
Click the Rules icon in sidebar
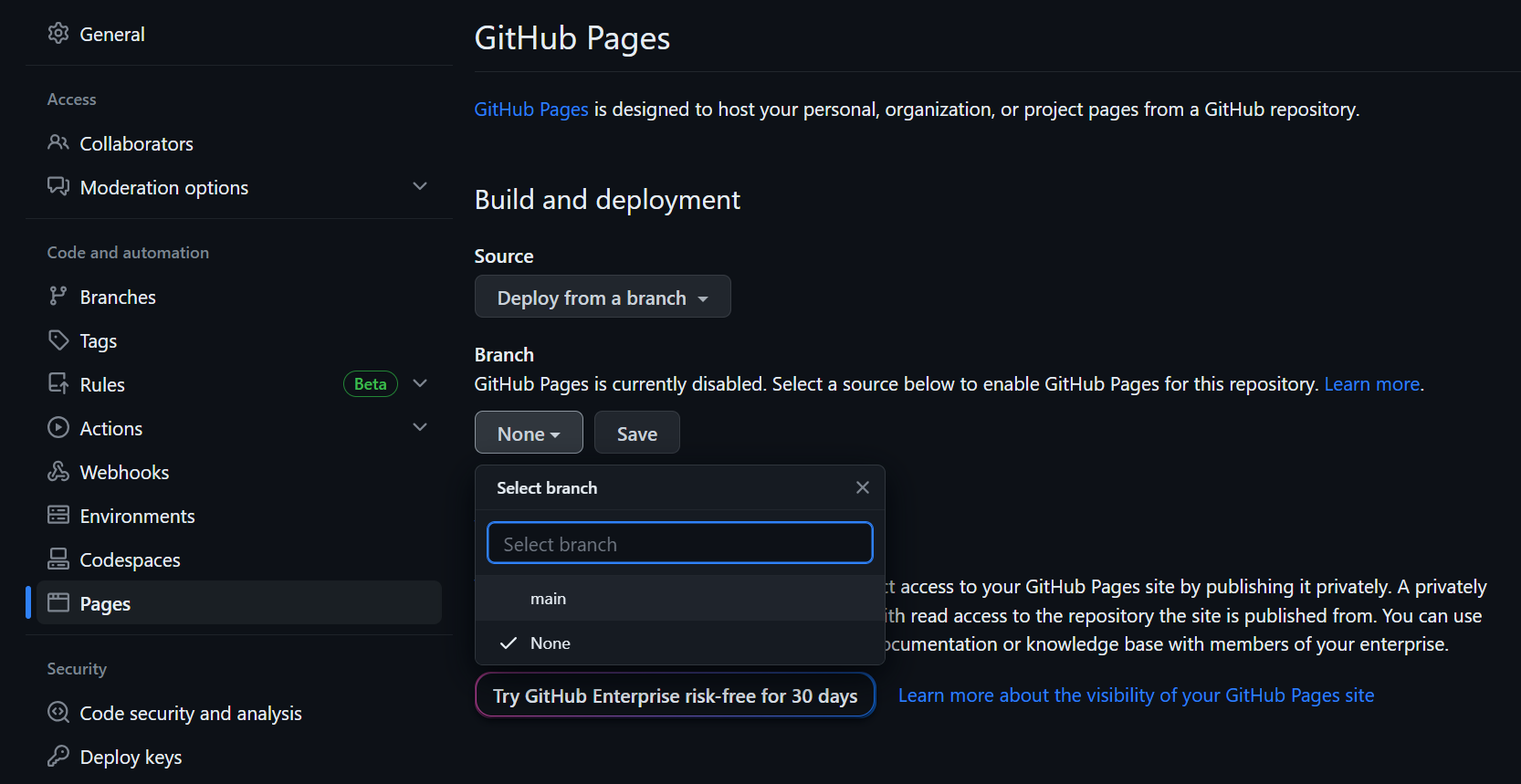[58, 383]
